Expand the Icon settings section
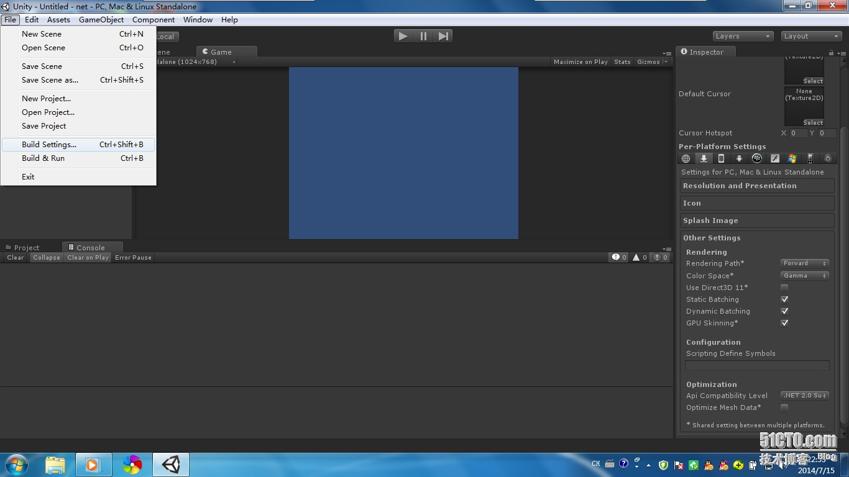This screenshot has width=849, height=477. coord(757,203)
